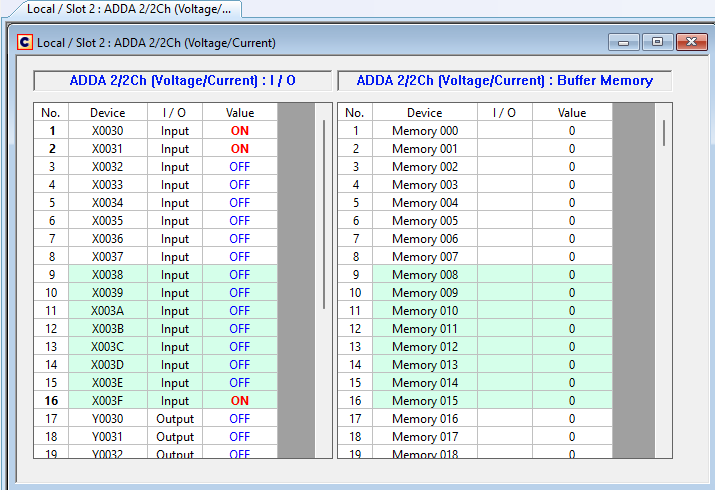Click the X0038 device cell

(x=107, y=275)
